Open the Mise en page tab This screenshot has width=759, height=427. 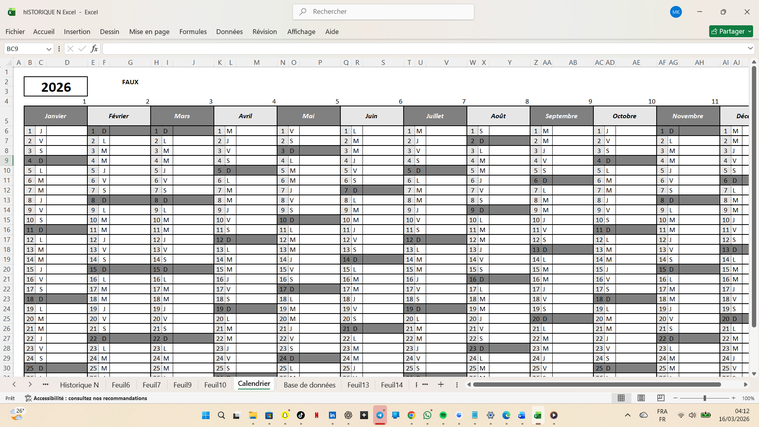149,31
